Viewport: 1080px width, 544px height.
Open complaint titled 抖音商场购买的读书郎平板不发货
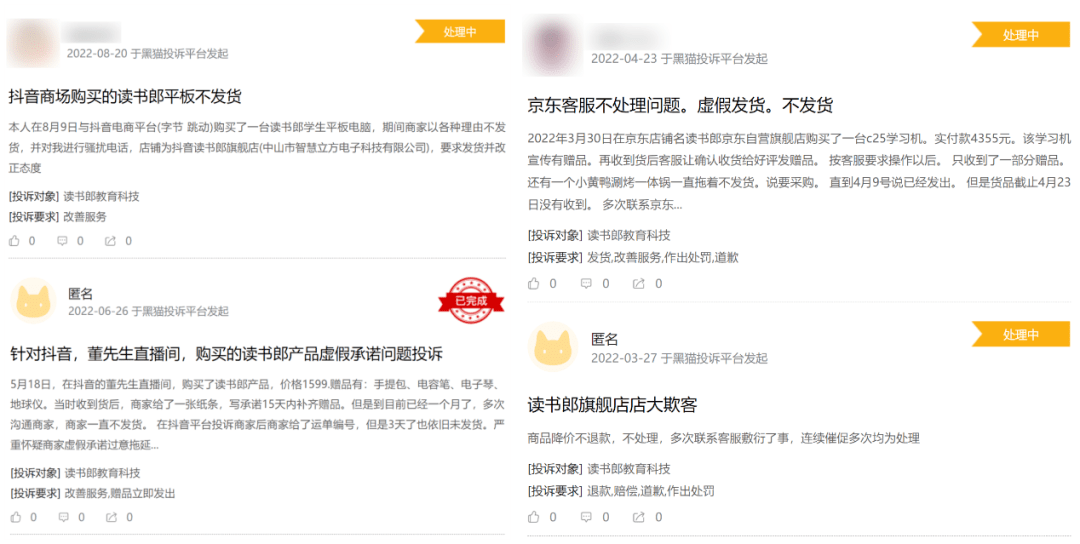tap(125, 96)
